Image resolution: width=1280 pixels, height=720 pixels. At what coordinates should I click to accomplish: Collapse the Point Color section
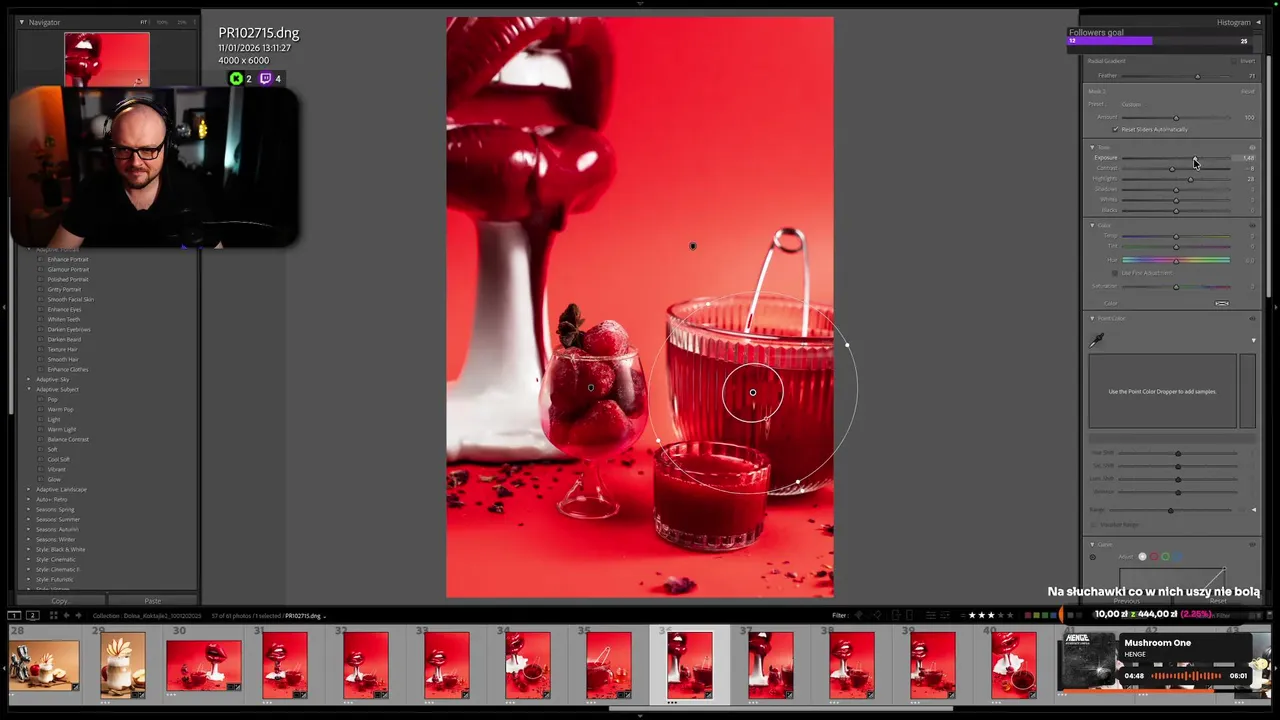coord(1092,318)
